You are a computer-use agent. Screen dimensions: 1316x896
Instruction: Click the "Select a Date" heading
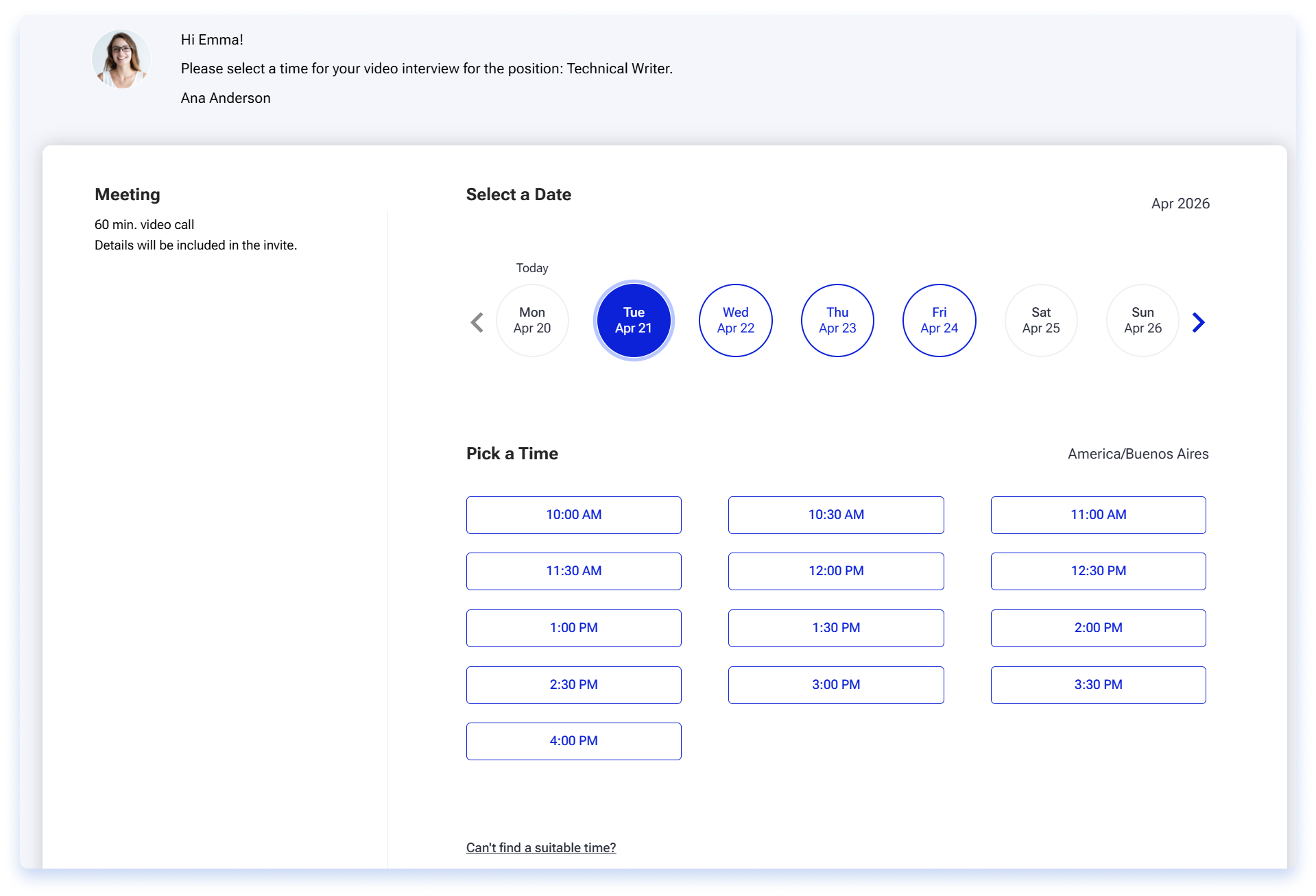[x=518, y=195]
